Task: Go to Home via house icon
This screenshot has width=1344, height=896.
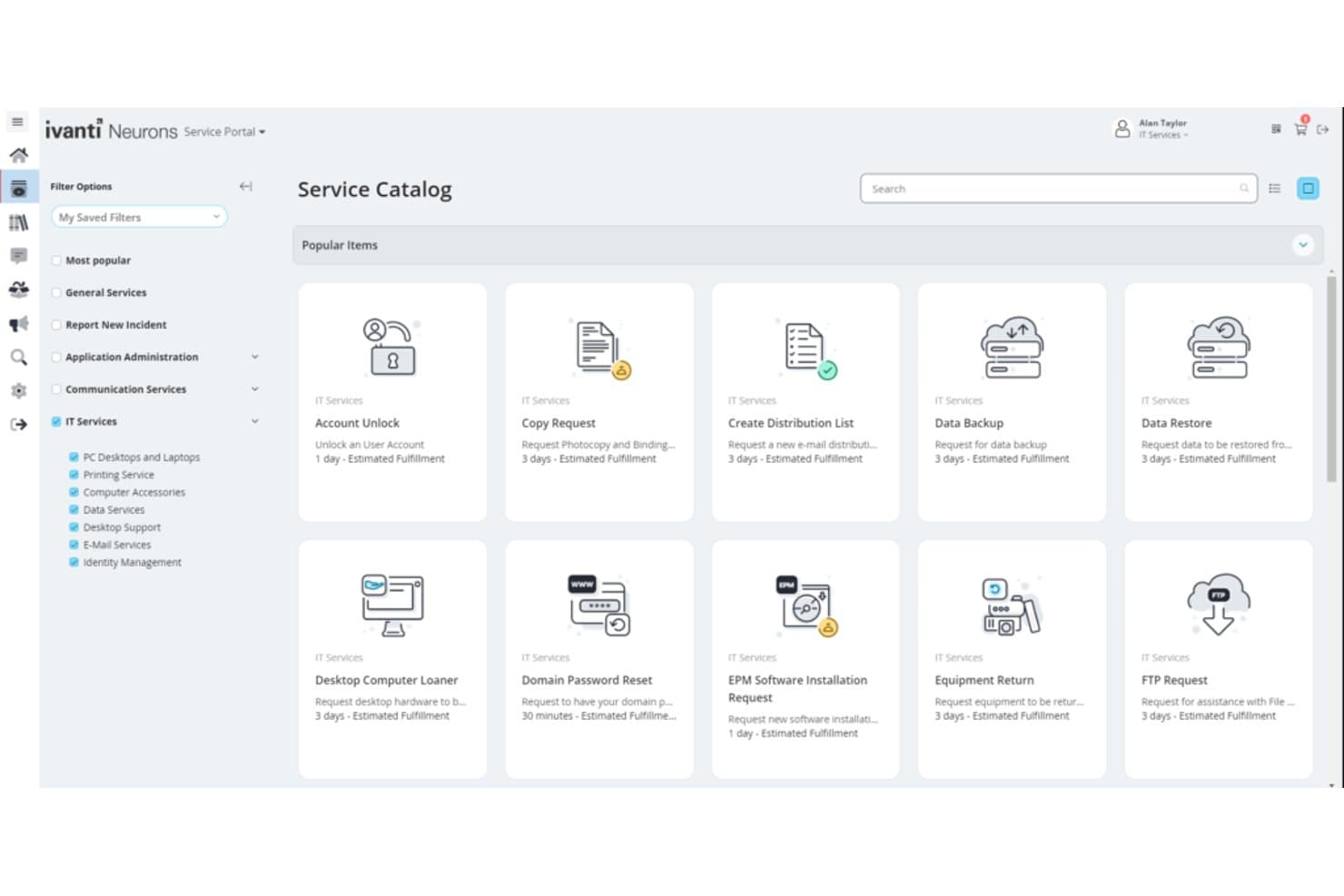Action: (x=18, y=154)
